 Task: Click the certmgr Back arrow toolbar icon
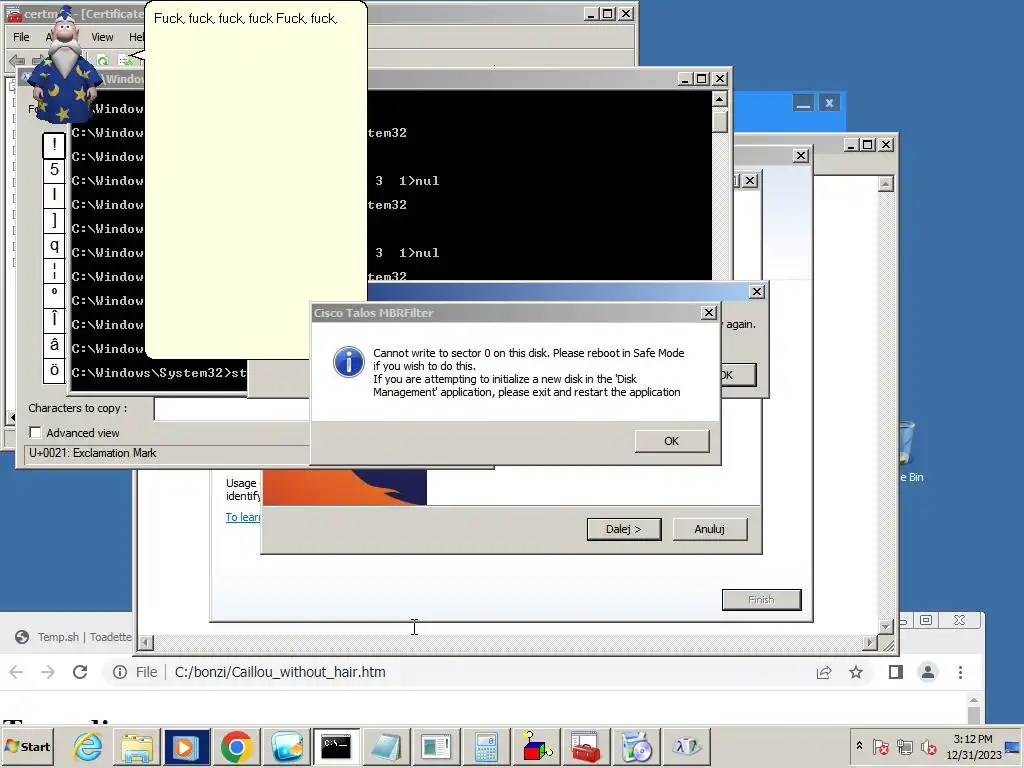(16, 61)
